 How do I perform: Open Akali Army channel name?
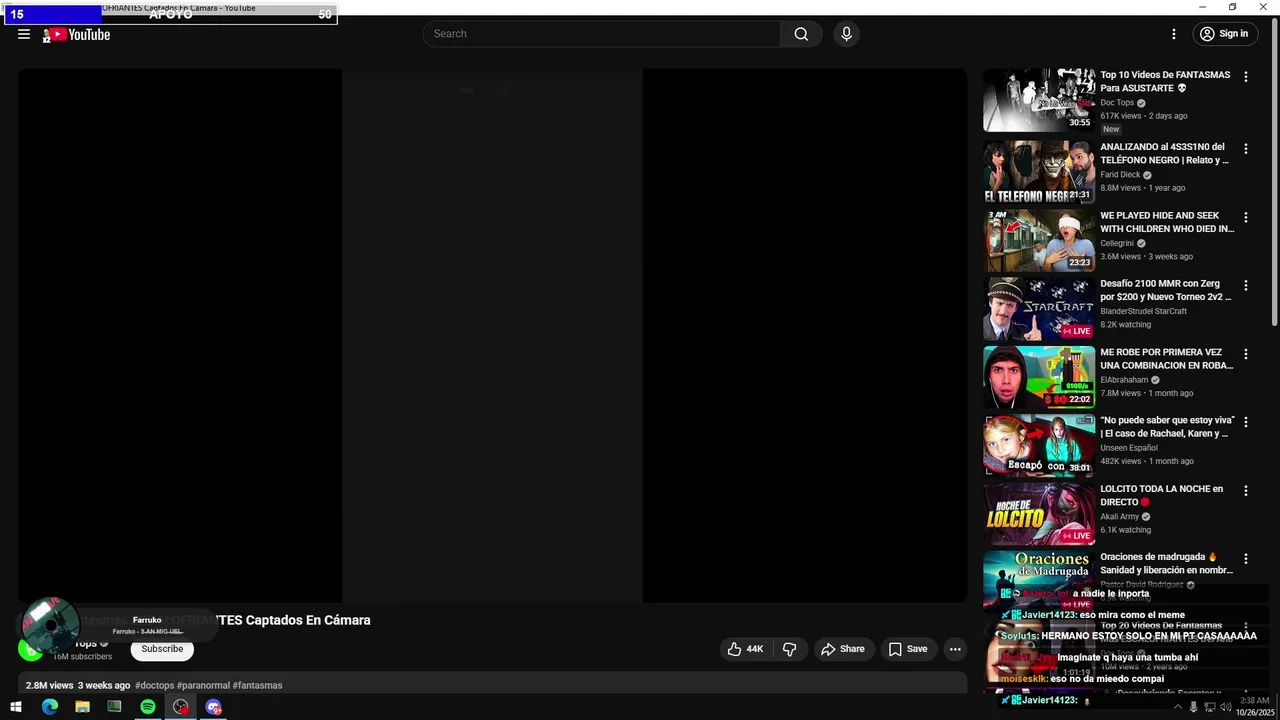coord(1119,517)
